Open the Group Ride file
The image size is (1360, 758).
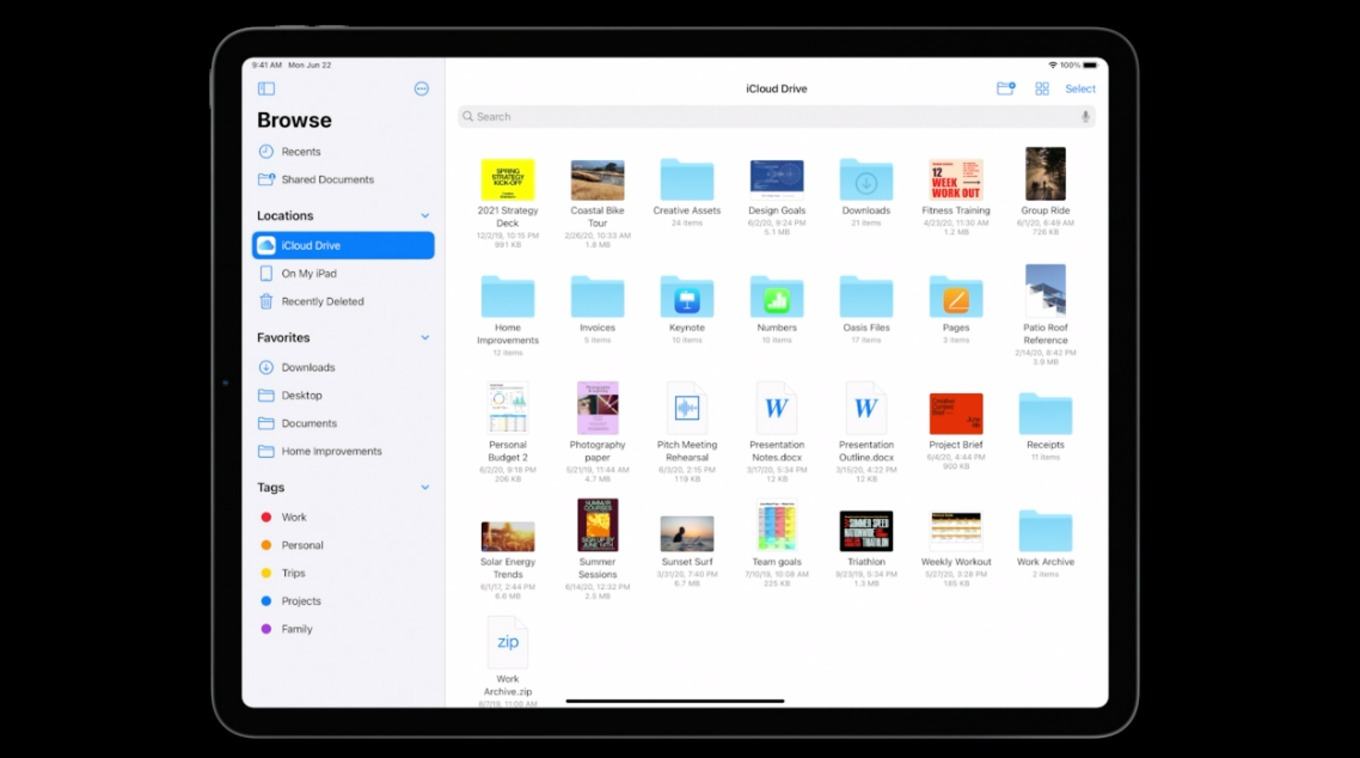coord(1046,175)
